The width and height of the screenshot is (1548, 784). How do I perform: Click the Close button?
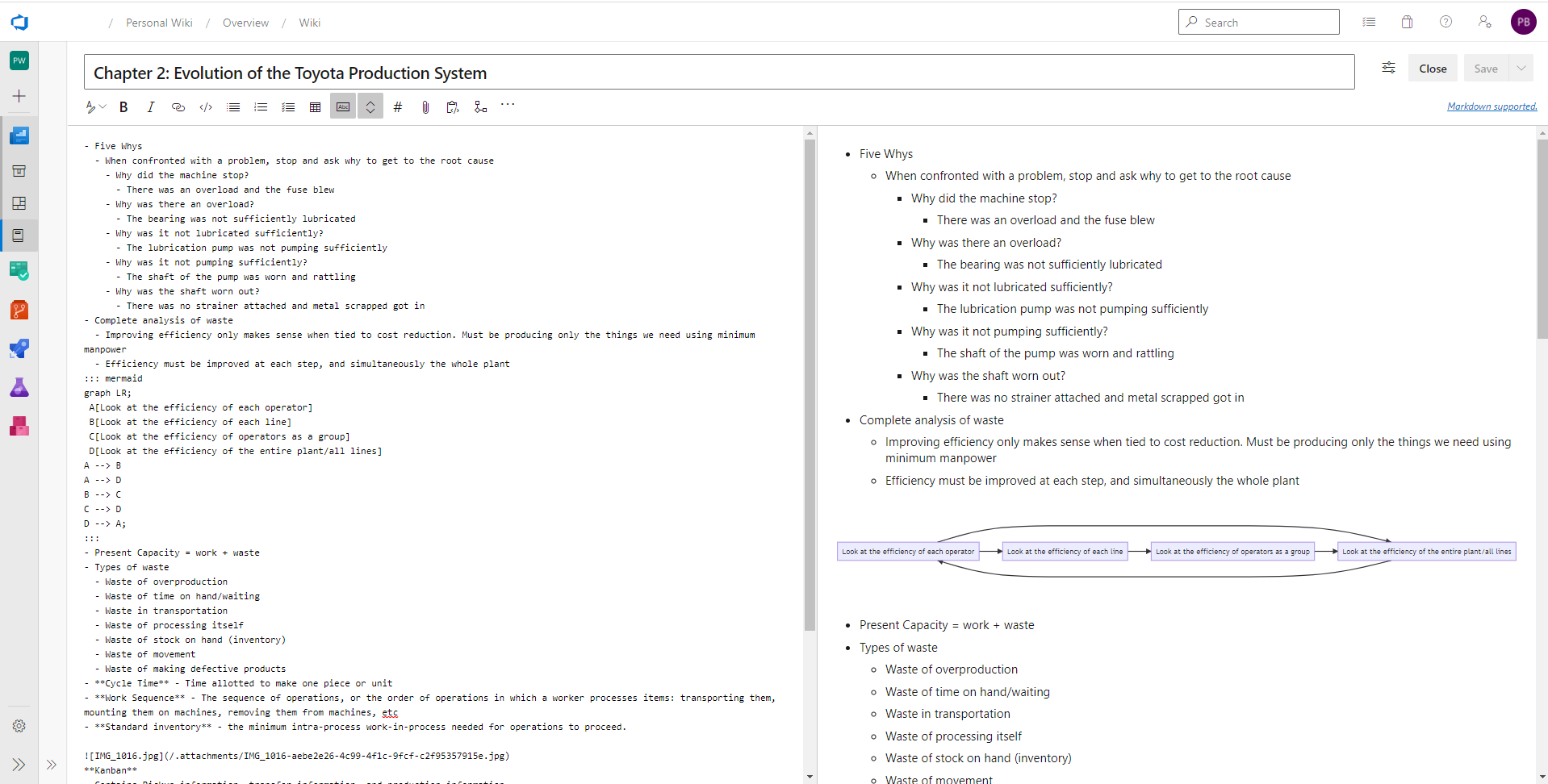1433,69
